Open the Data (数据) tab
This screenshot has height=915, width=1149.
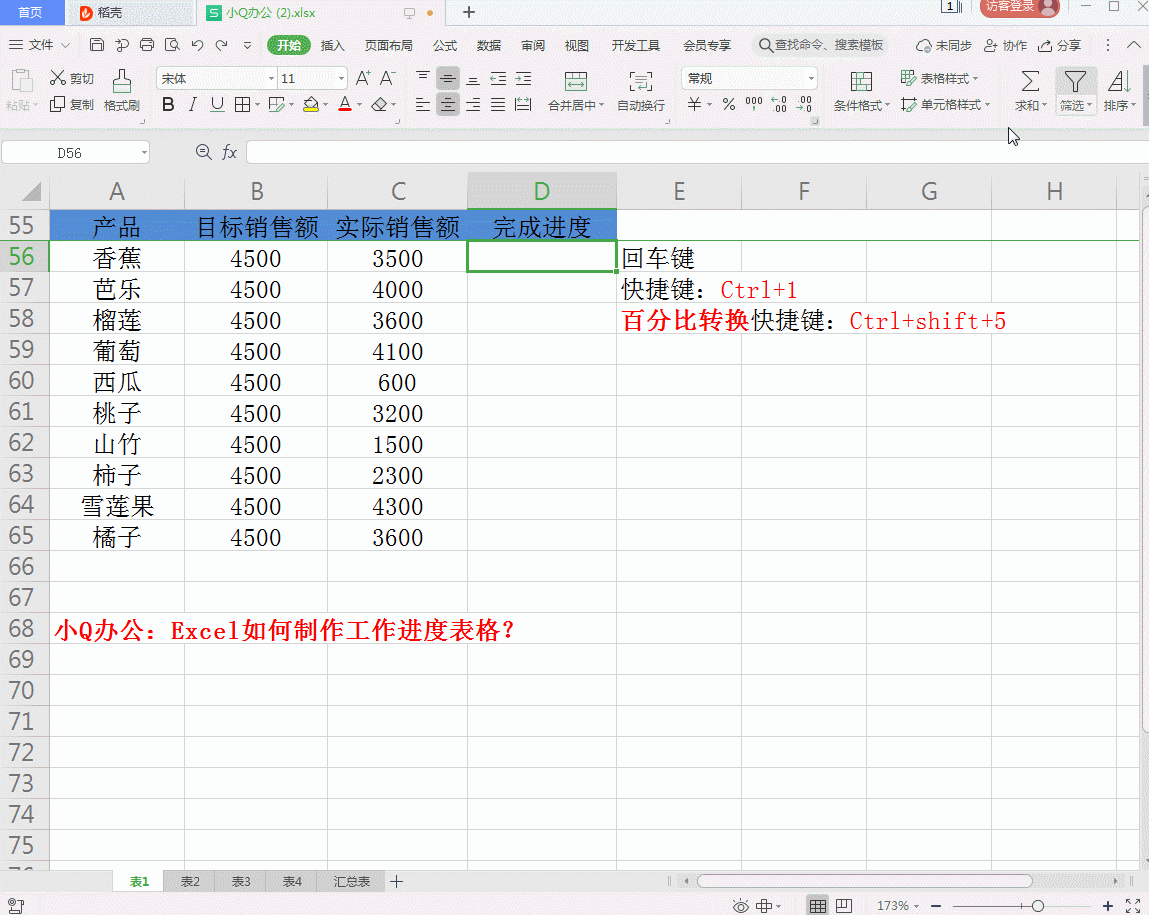[489, 45]
